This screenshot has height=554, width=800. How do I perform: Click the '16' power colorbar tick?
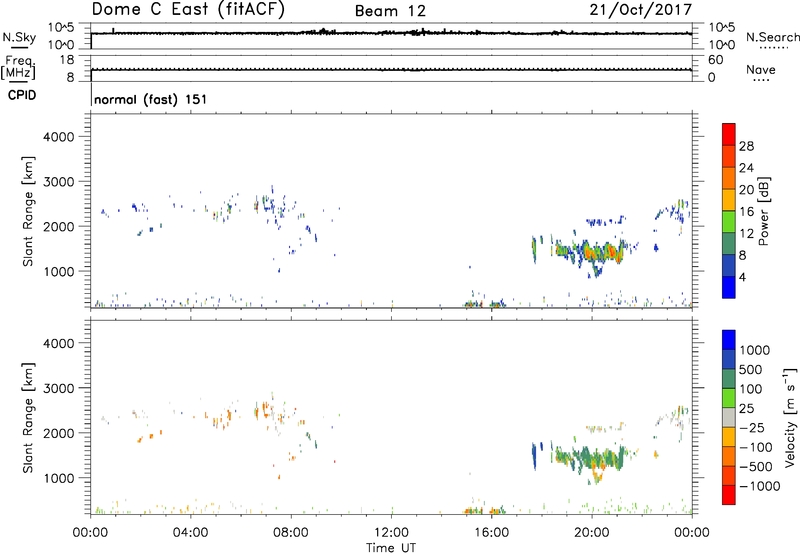pyautogui.click(x=746, y=212)
